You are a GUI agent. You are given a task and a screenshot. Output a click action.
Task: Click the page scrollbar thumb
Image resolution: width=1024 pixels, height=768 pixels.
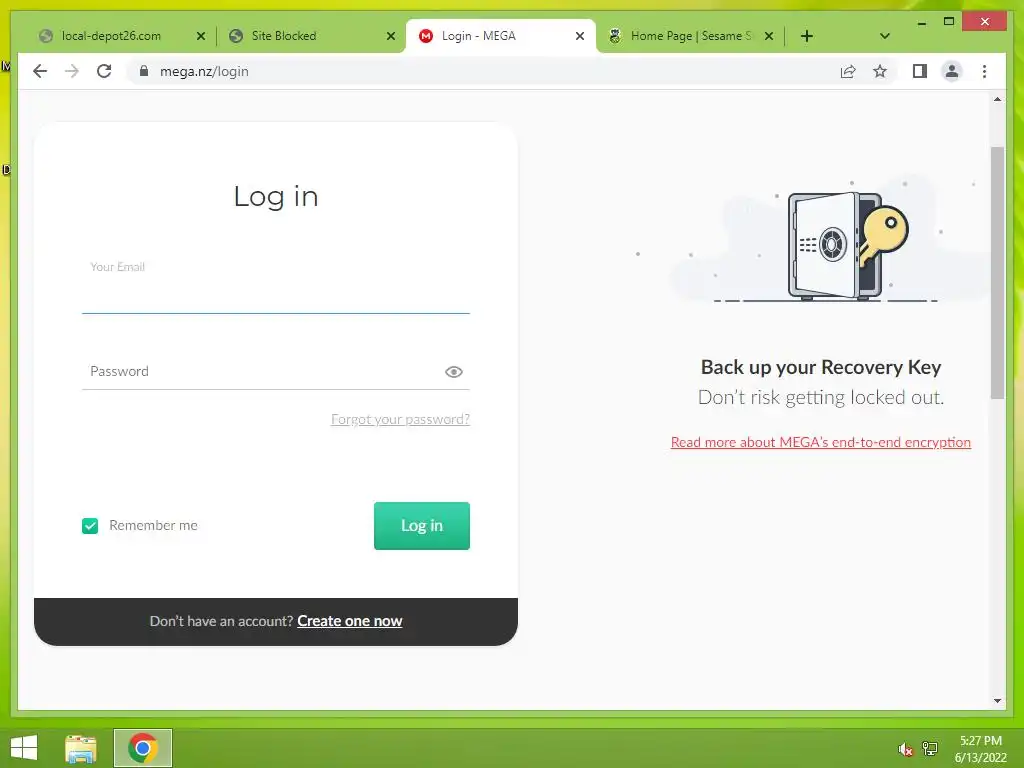click(x=997, y=272)
